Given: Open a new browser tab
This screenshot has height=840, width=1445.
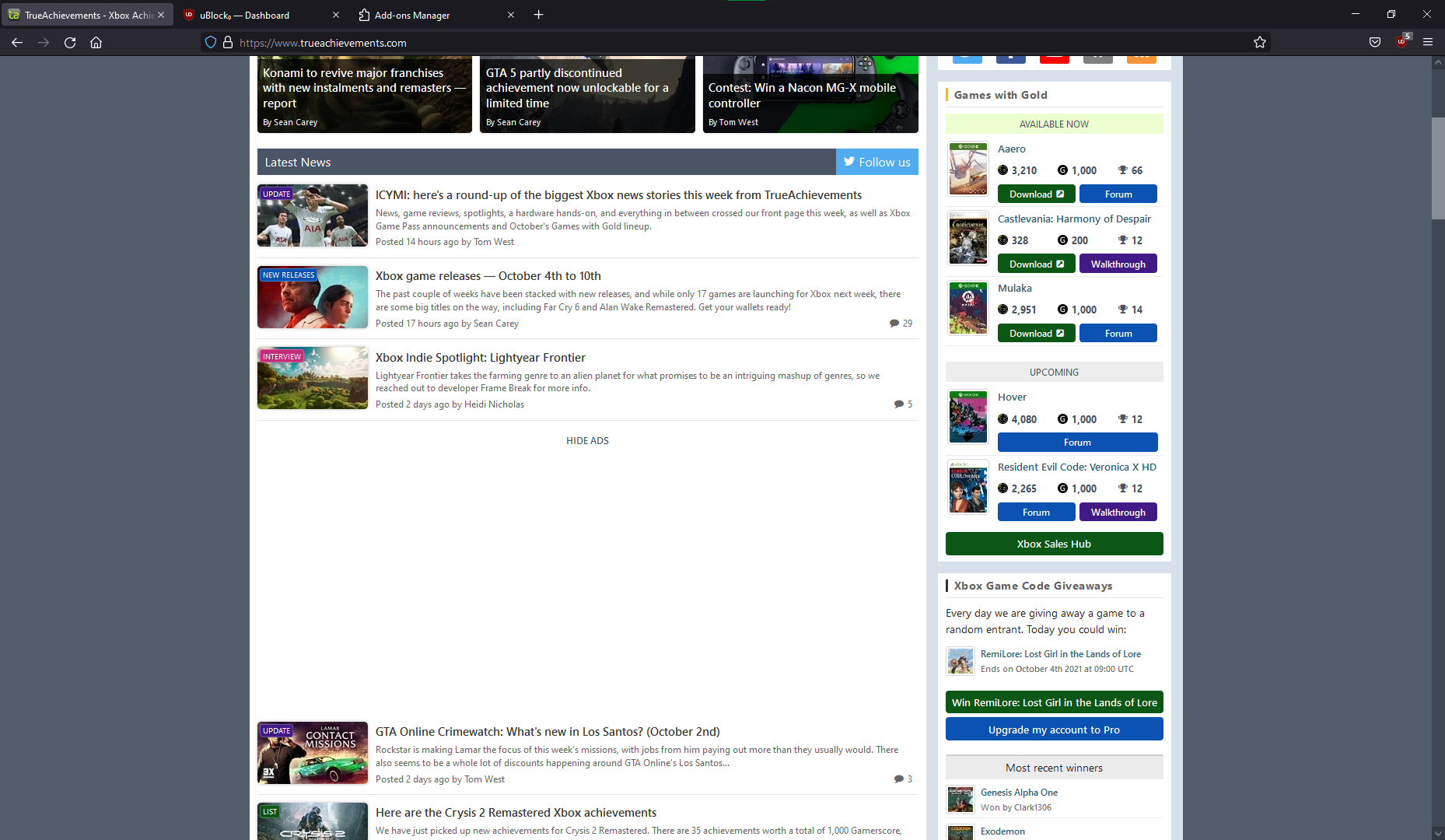Looking at the screenshot, I should point(539,14).
